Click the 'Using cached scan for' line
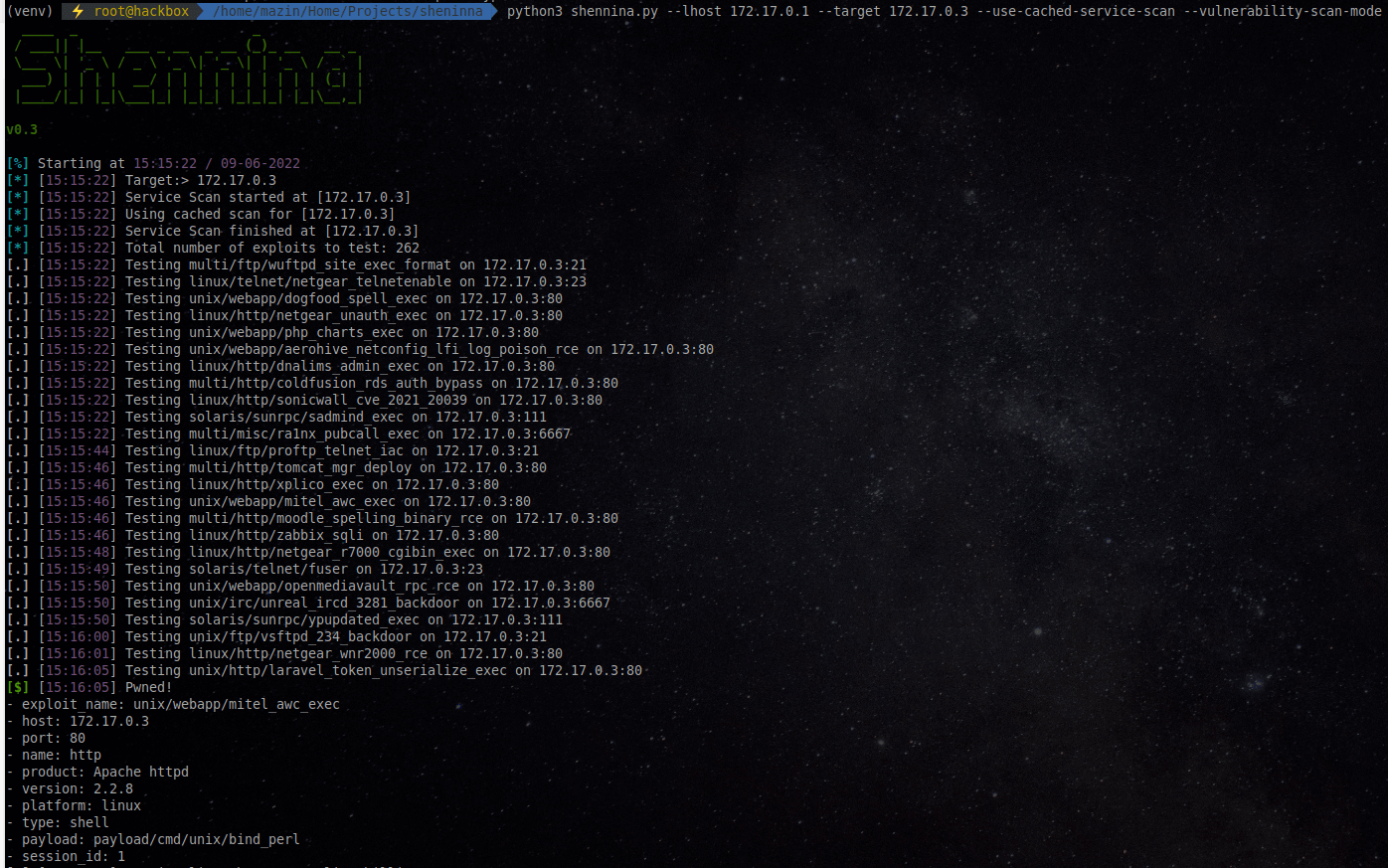Image resolution: width=1388 pixels, height=868 pixels. tap(201, 214)
